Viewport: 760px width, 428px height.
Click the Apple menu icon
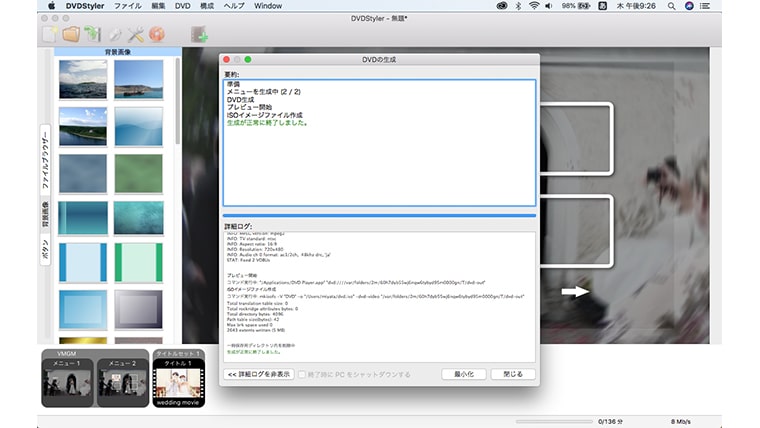[51, 6]
